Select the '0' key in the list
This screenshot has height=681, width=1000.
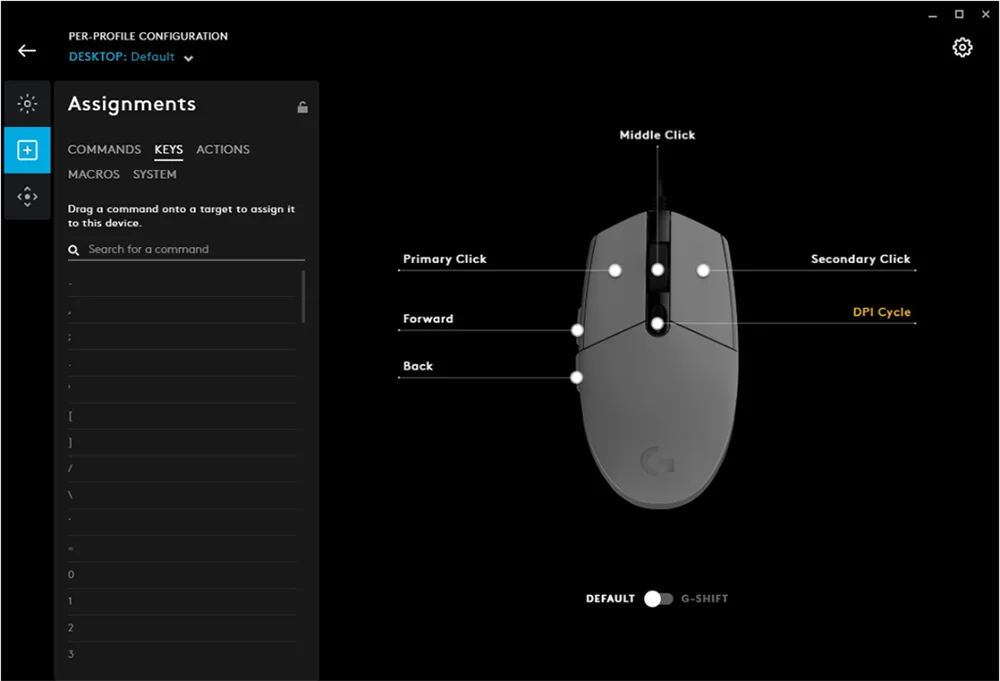pos(182,575)
